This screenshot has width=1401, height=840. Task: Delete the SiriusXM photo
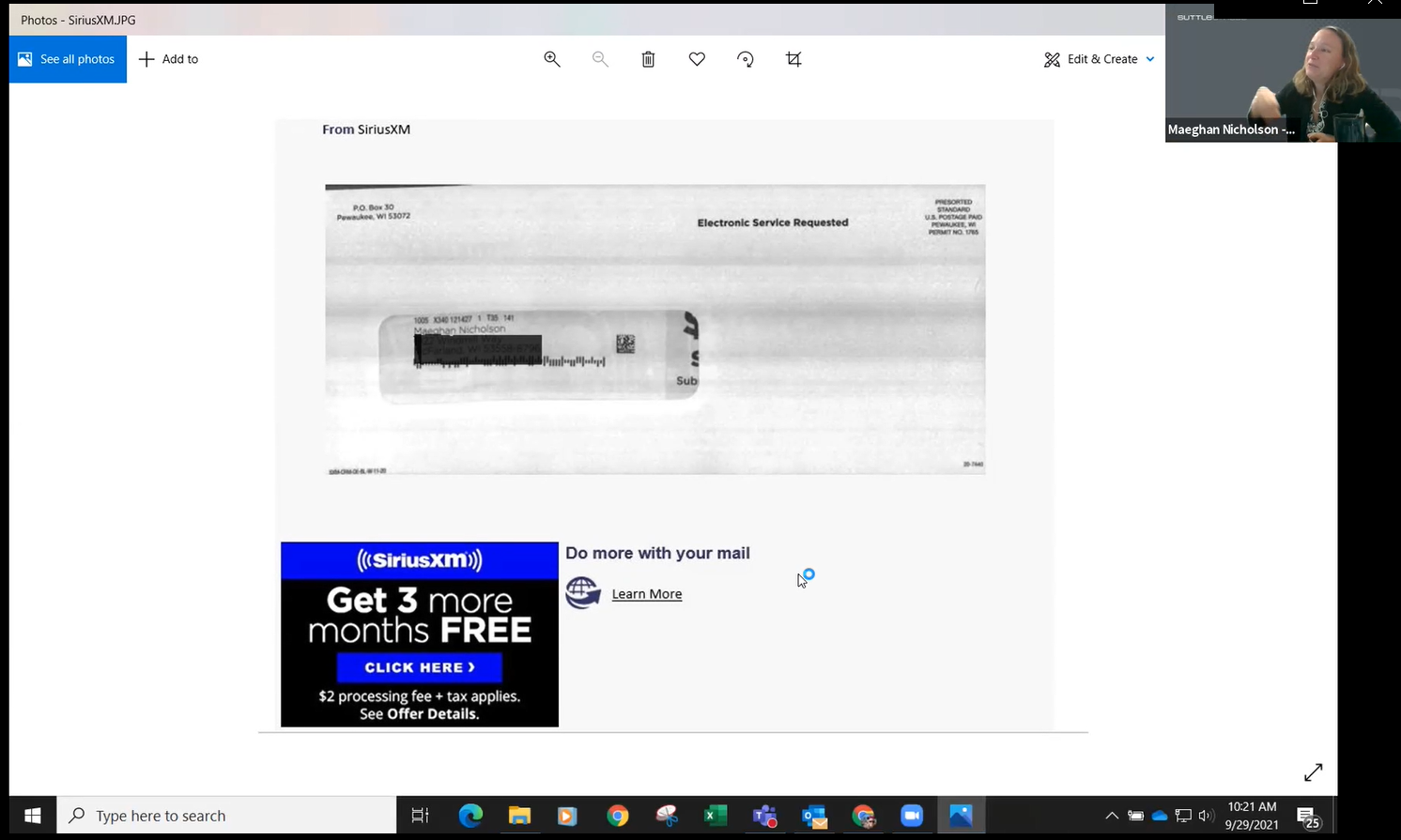coord(648,58)
